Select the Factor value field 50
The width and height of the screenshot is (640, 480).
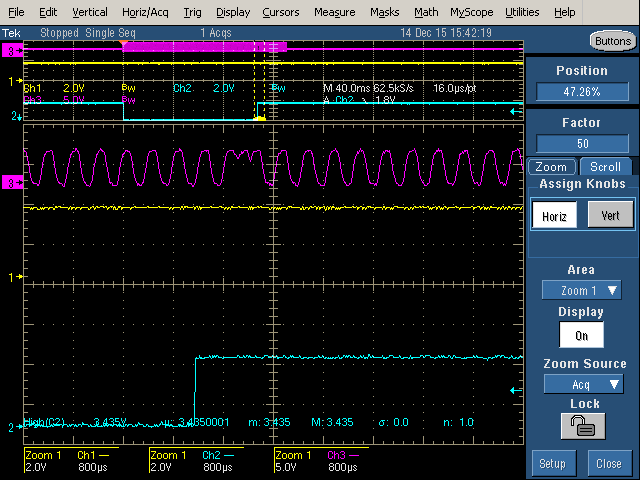582,143
